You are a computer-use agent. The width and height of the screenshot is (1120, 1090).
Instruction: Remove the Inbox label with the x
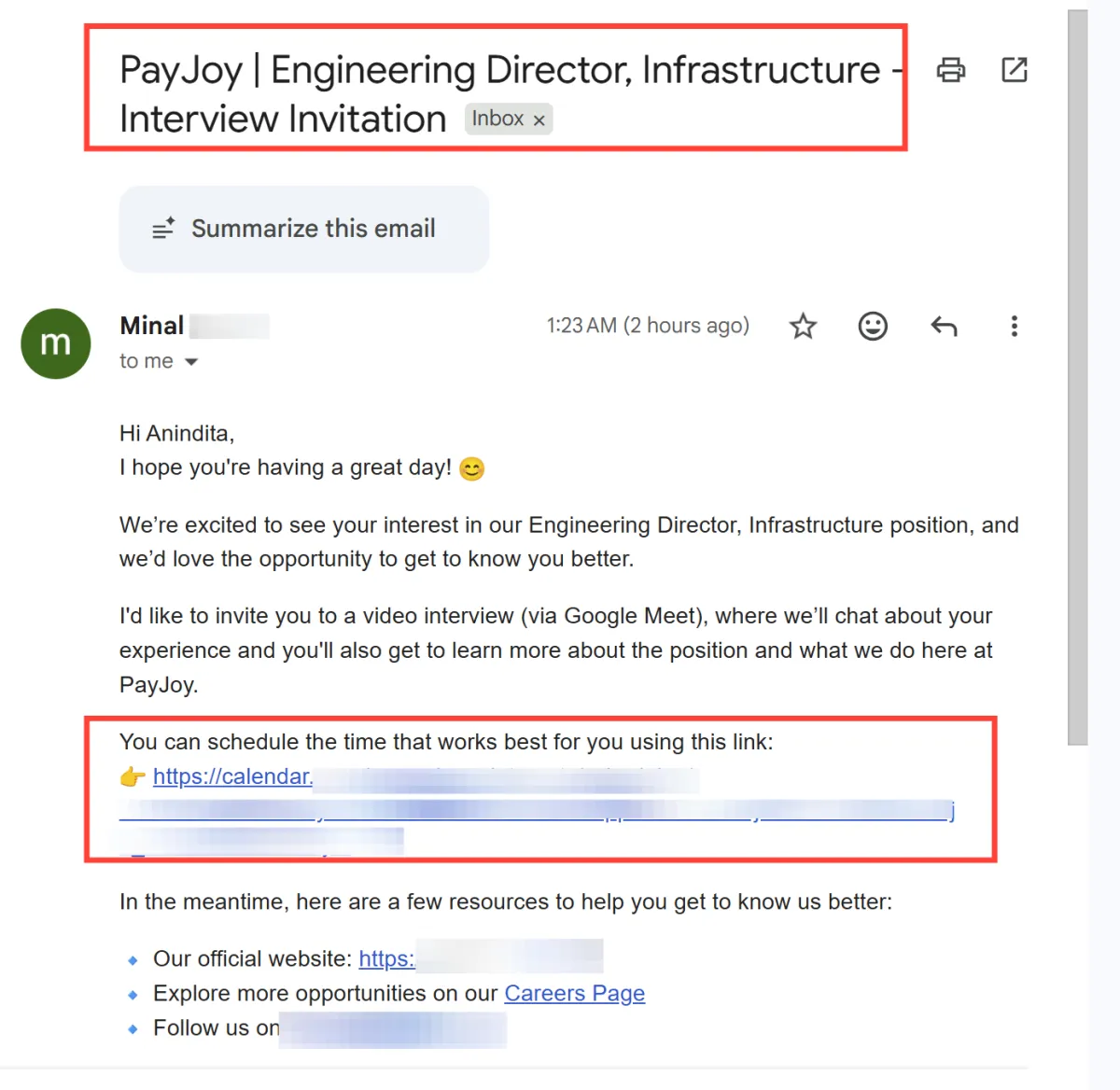(x=539, y=120)
